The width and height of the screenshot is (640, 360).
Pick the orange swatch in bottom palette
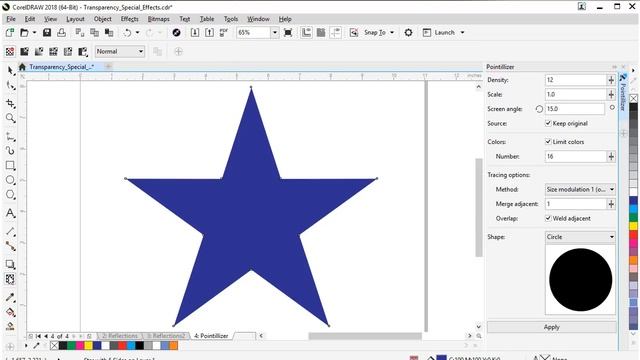coord(173,346)
